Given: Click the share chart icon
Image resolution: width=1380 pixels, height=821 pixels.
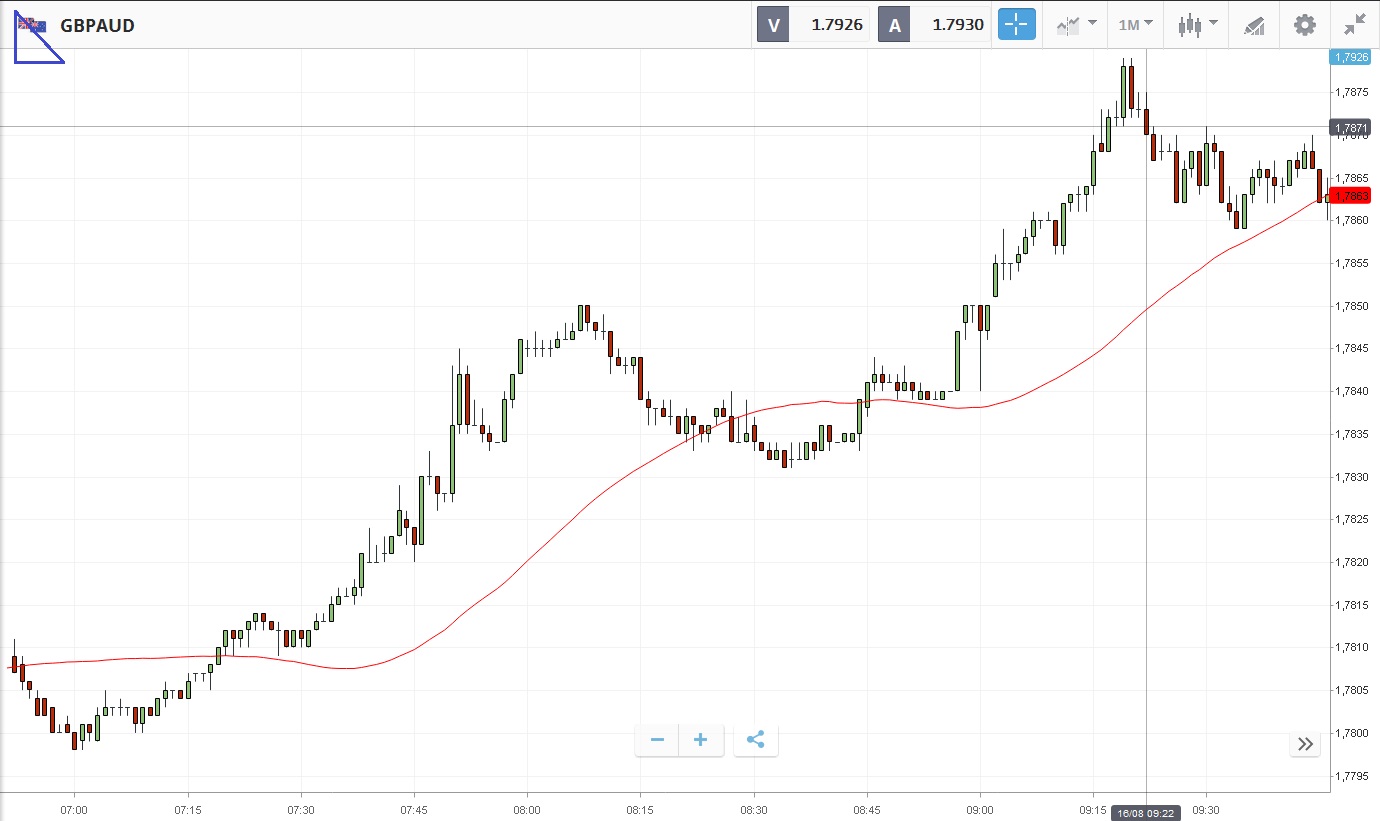Looking at the screenshot, I should click(x=755, y=740).
